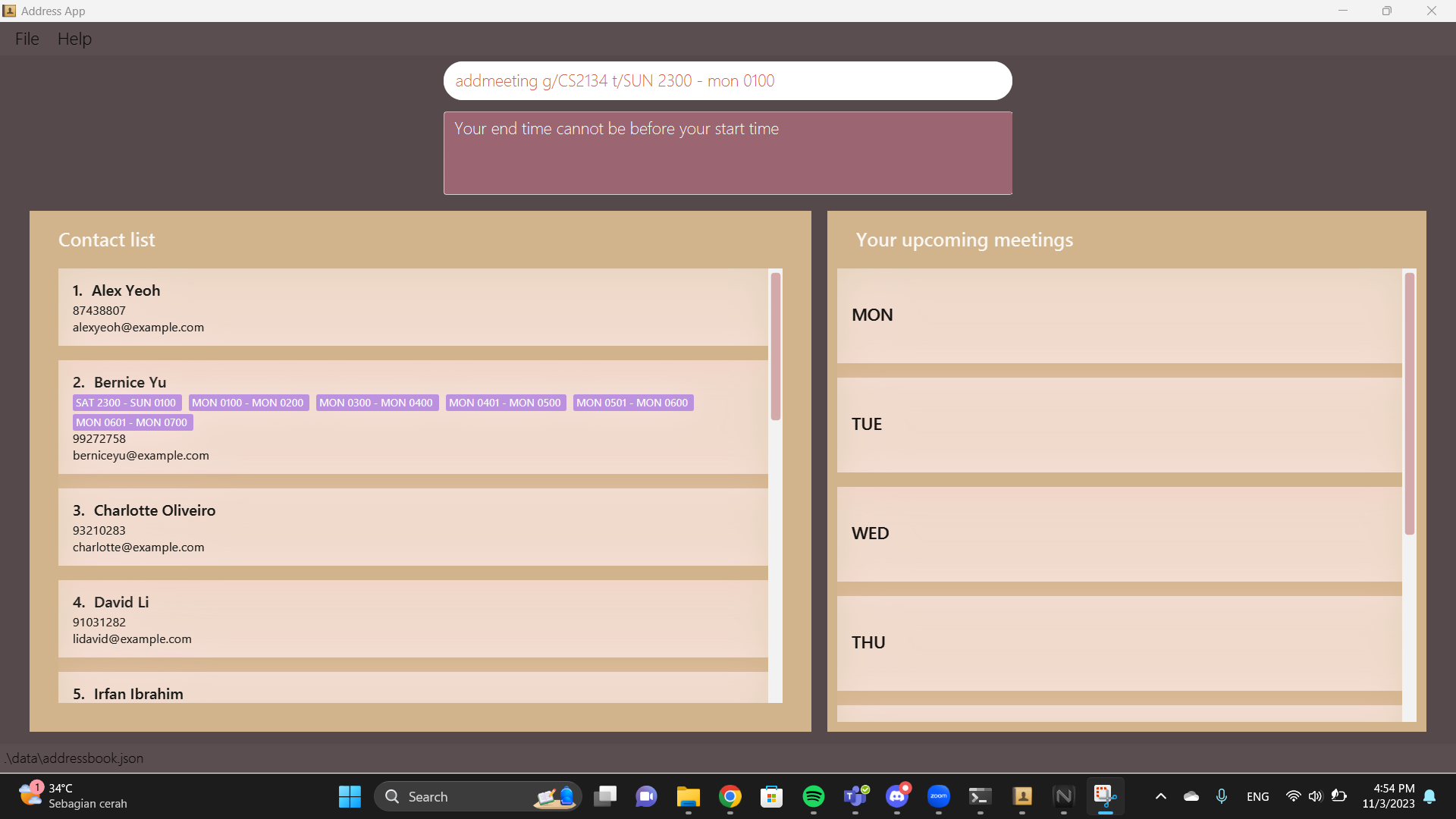This screenshot has width=1456, height=819.
Task: Click the upcoming meetings scrollbar thumb
Action: pyautogui.click(x=1409, y=403)
